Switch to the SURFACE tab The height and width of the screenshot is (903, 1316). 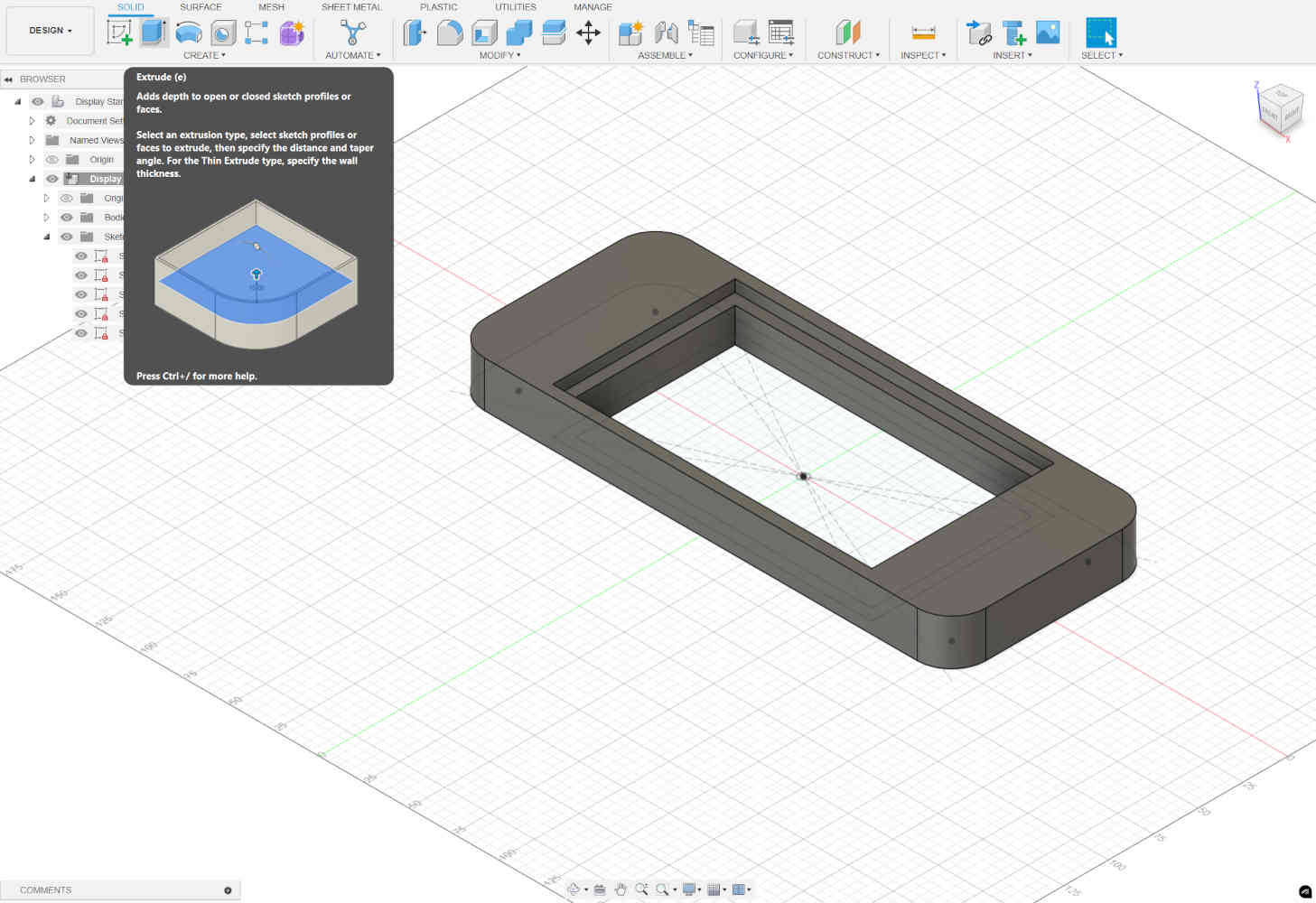[201, 7]
